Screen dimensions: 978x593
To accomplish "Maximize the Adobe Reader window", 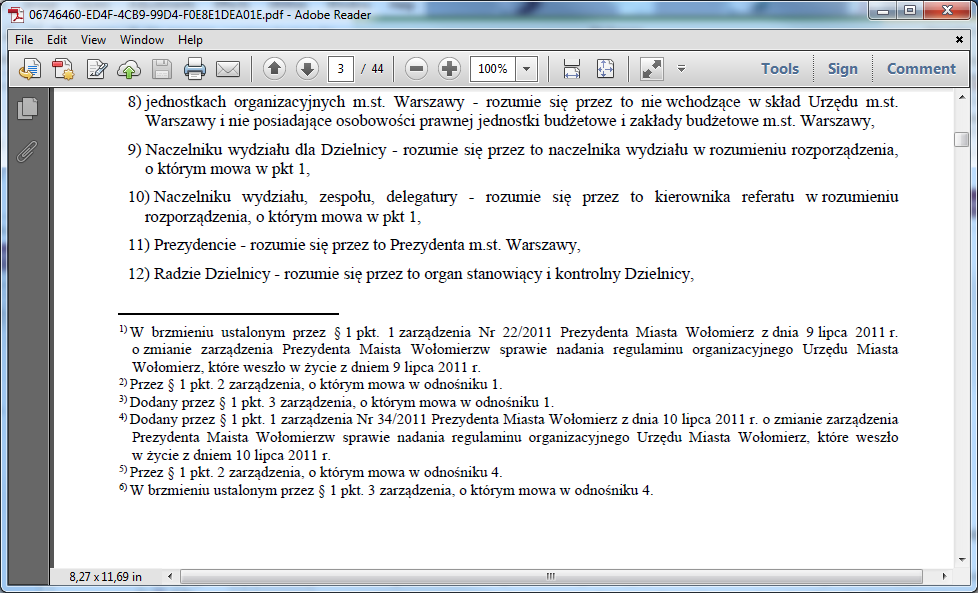I will [910, 11].
